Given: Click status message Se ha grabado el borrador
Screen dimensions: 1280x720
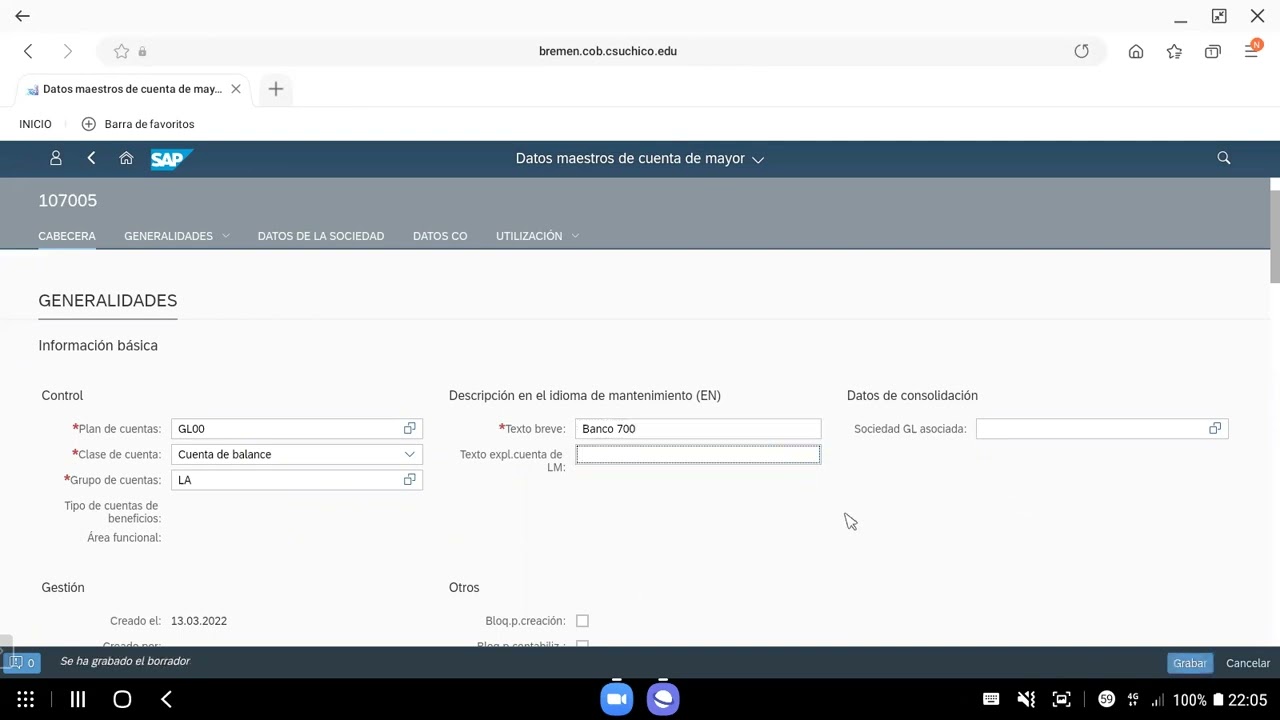Looking at the screenshot, I should pos(125,661).
